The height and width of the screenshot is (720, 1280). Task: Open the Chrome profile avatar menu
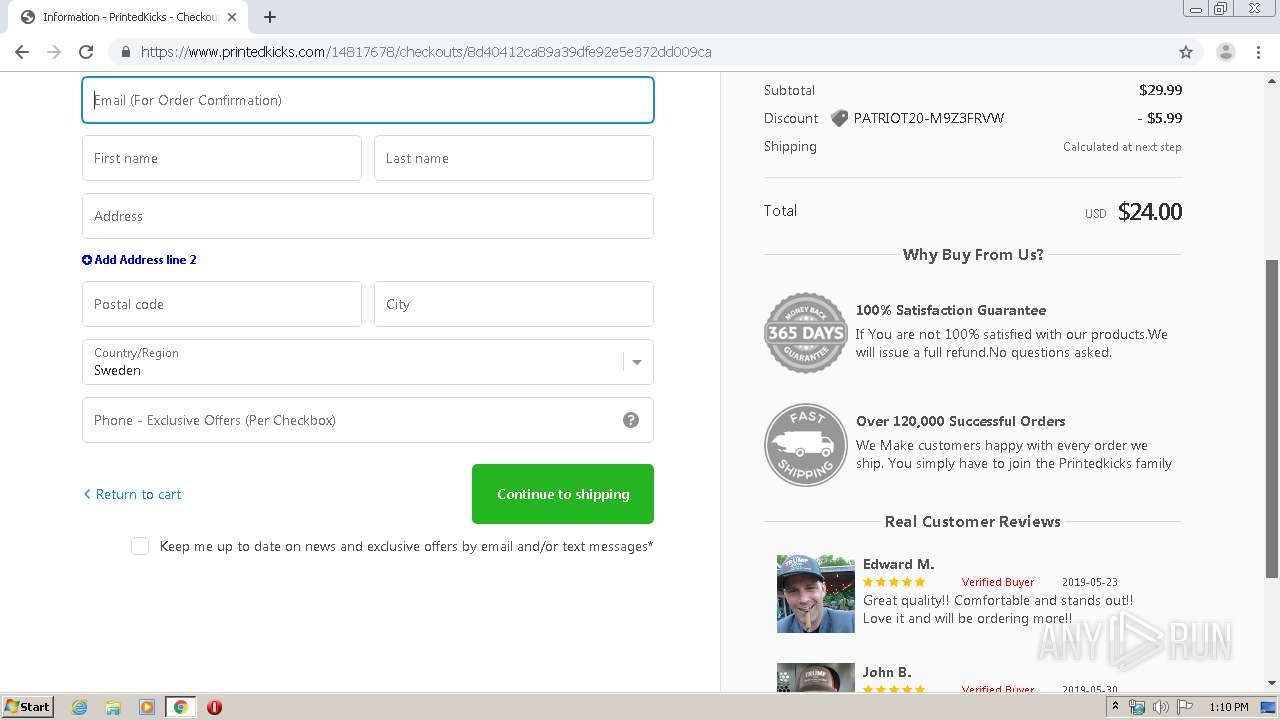pos(1225,52)
